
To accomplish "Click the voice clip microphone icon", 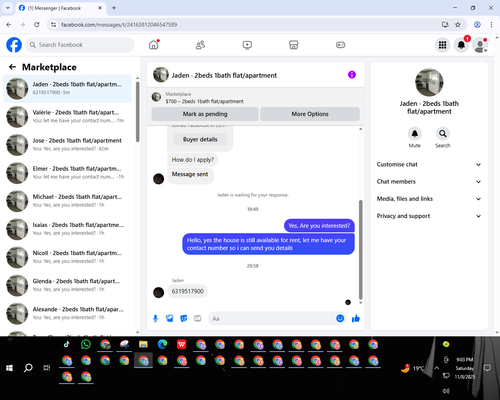I will (155, 319).
